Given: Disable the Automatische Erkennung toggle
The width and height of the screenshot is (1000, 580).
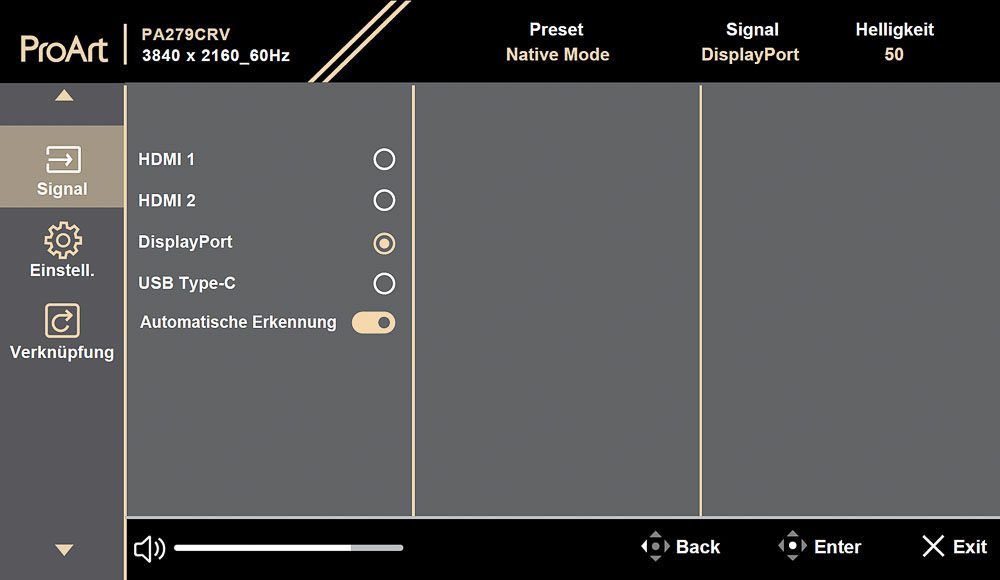Looking at the screenshot, I should tap(374, 323).
